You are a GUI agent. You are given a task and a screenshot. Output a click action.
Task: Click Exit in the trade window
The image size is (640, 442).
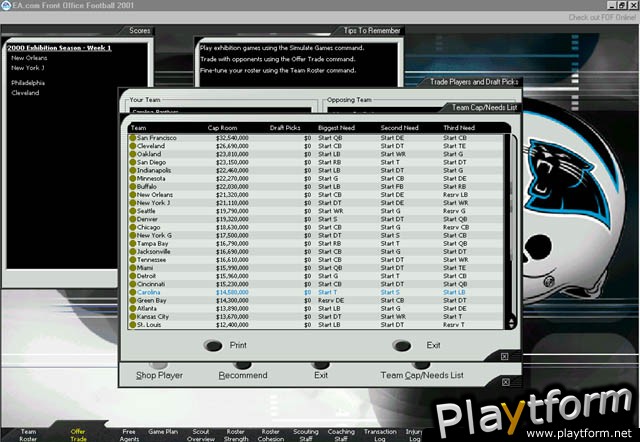point(321,375)
